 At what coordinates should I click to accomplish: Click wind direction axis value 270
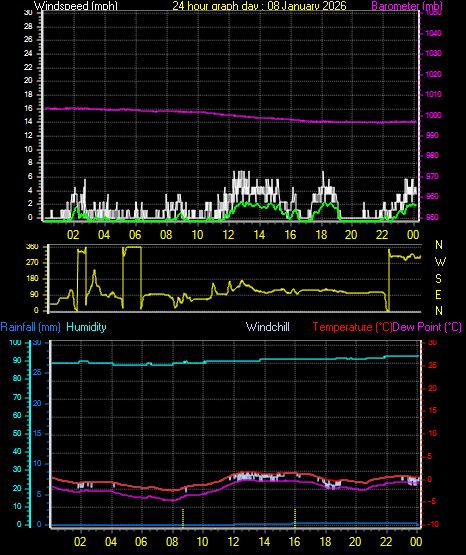(x=32, y=263)
